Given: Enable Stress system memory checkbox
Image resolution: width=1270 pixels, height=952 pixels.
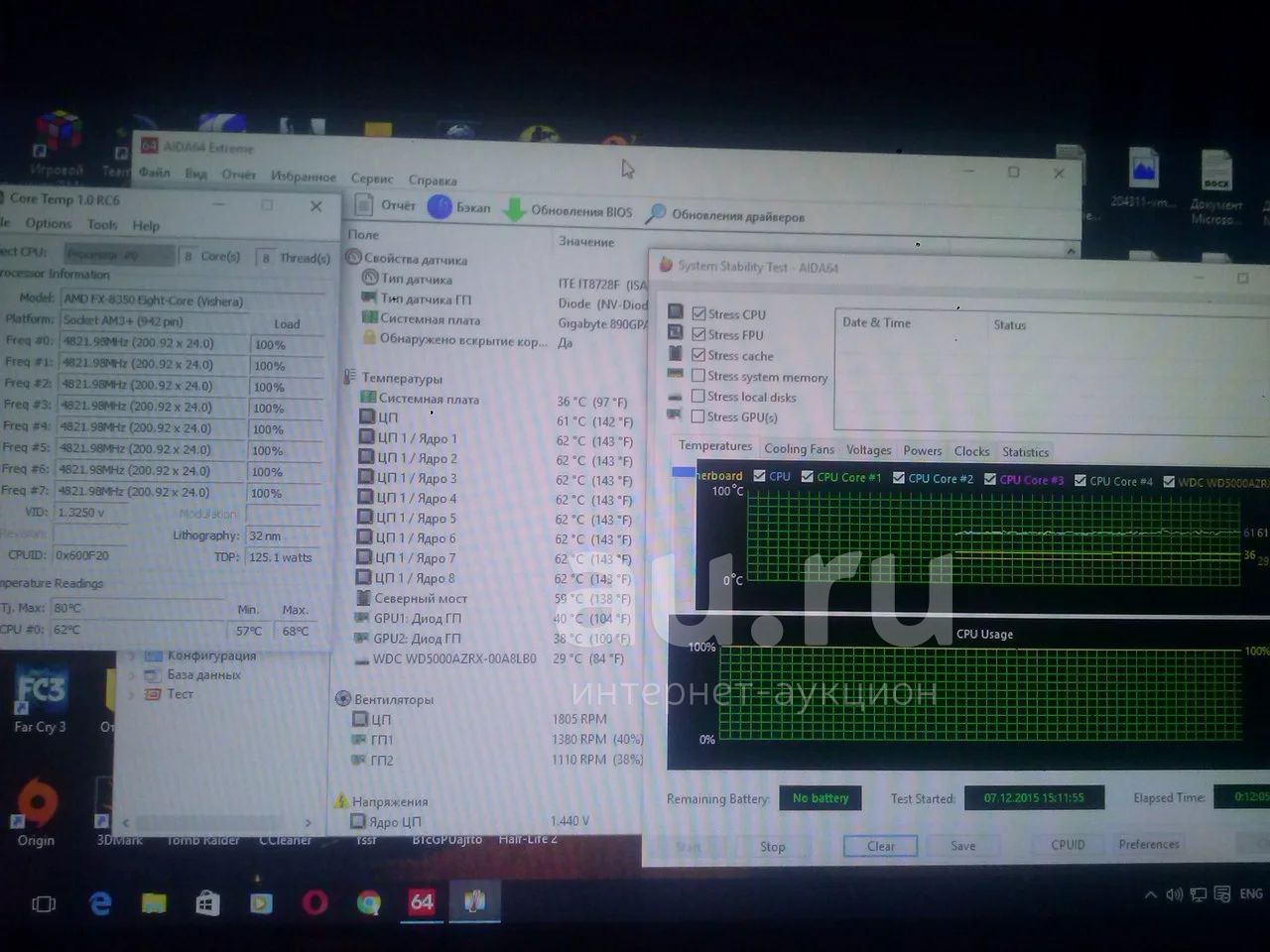Looking at the screenshot, I should 698,376.
